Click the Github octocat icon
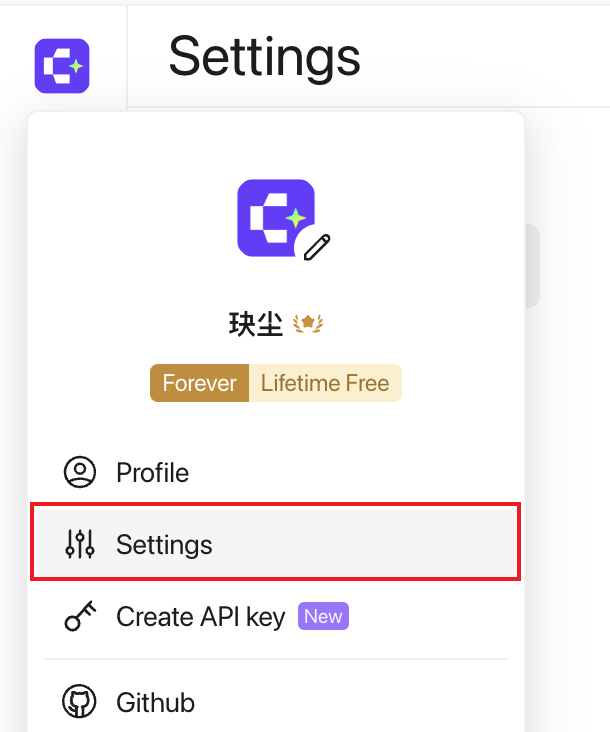This screenshot has width=610, height=732. pos(79,701)
